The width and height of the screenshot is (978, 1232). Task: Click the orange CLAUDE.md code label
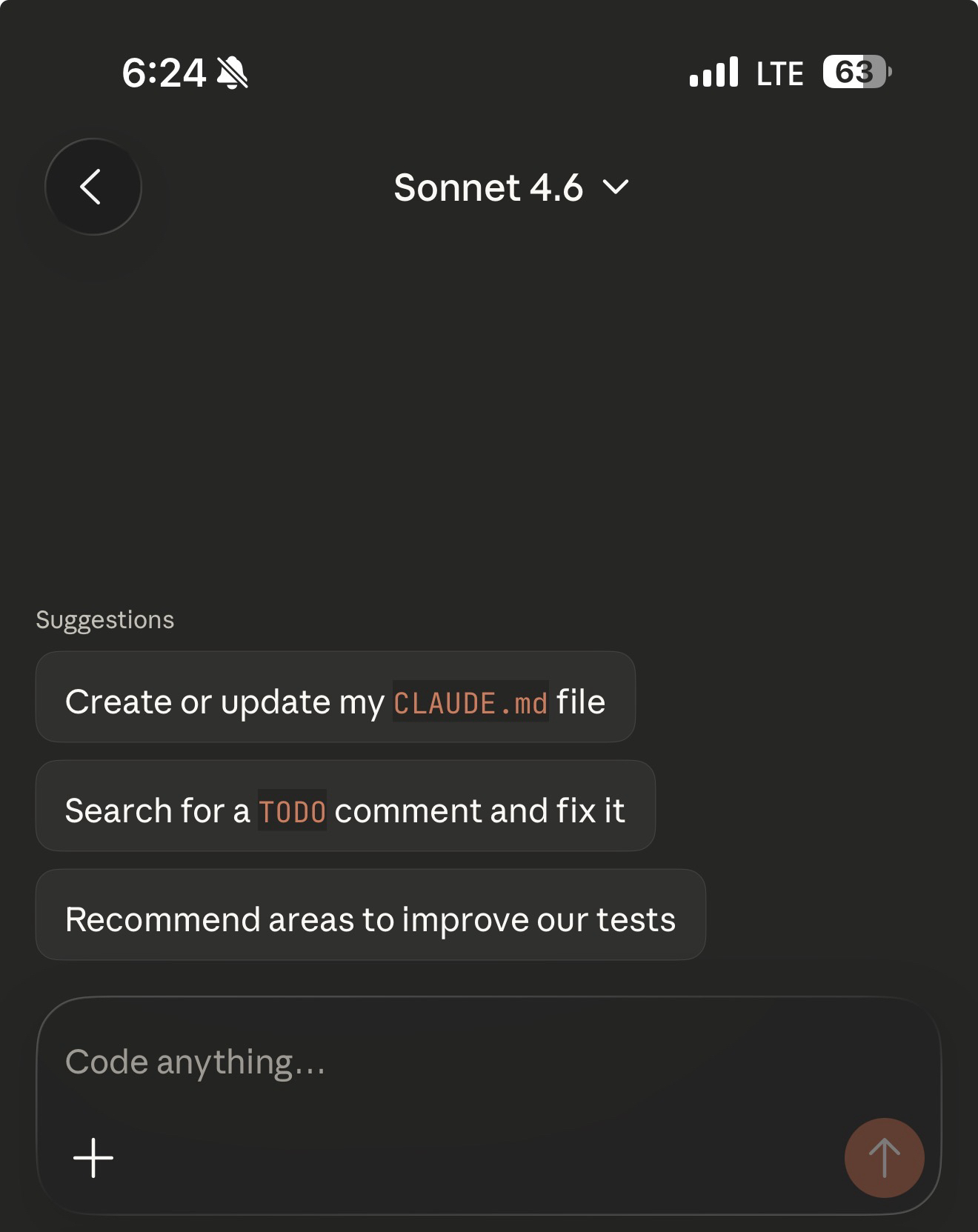470,702
